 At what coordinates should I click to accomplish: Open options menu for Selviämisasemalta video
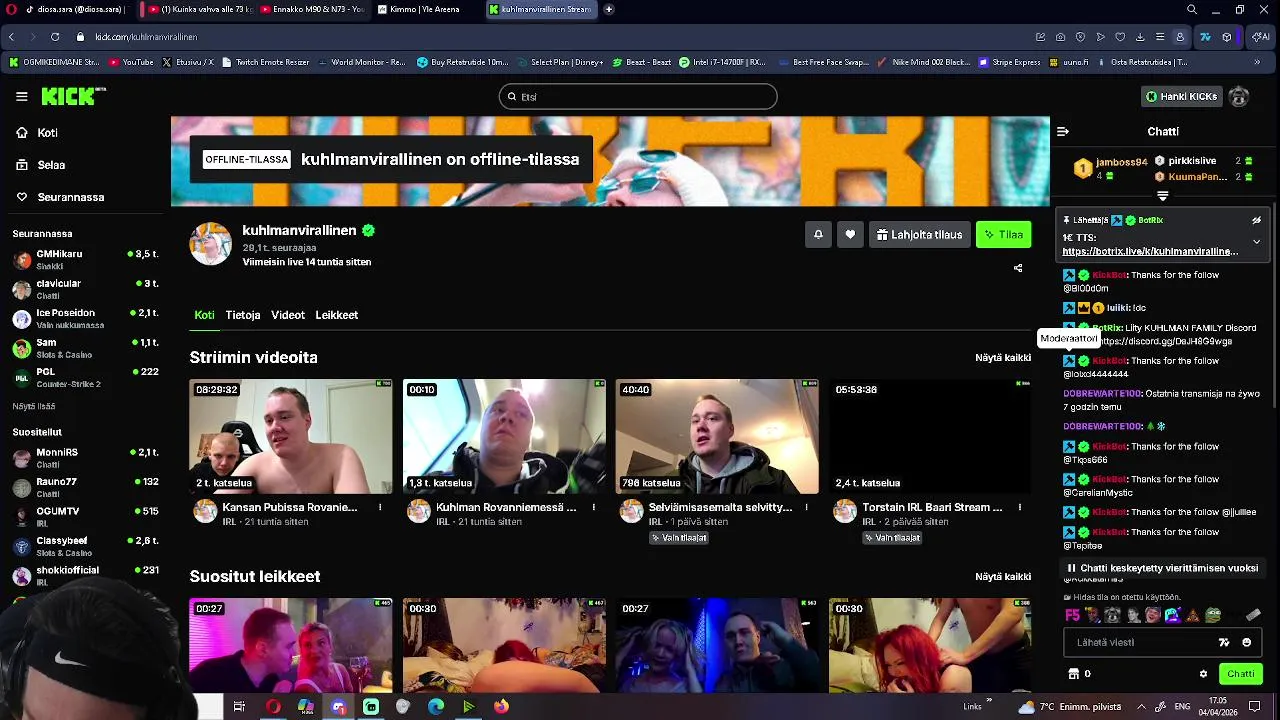click(x=806, y=507)
